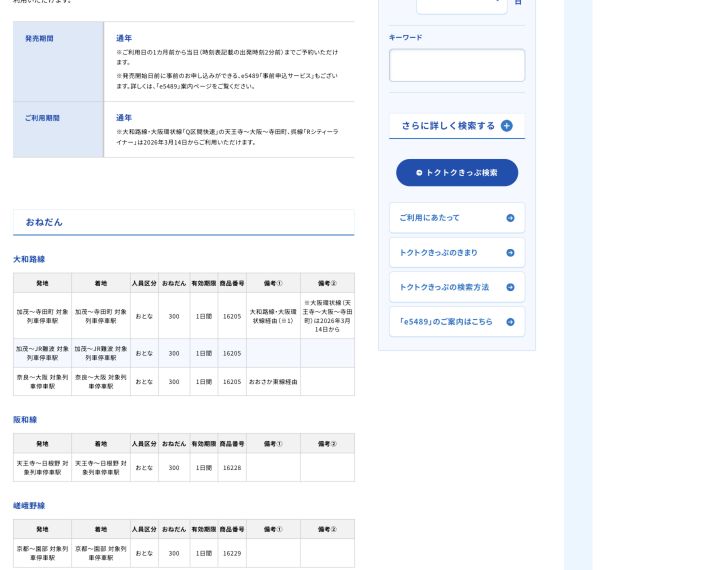
Task: Click 着地 cell 加茂～JR難波 対象列車停車駅
Action: click(101, 353)
